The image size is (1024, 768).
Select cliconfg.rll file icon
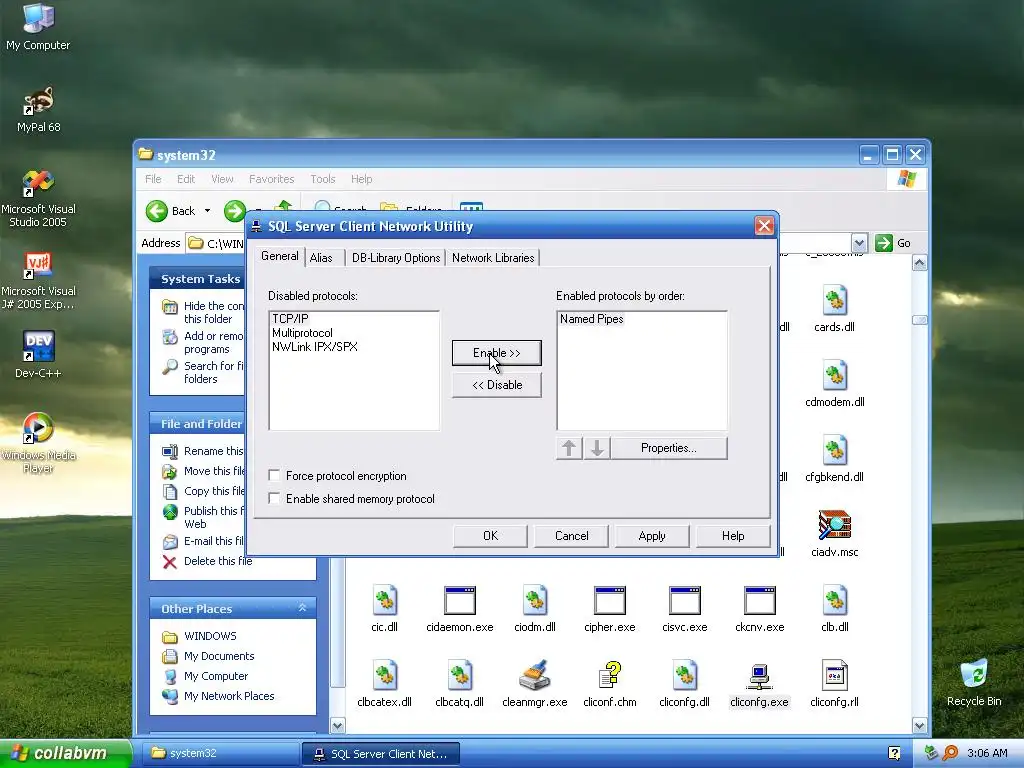coord(835,684)
